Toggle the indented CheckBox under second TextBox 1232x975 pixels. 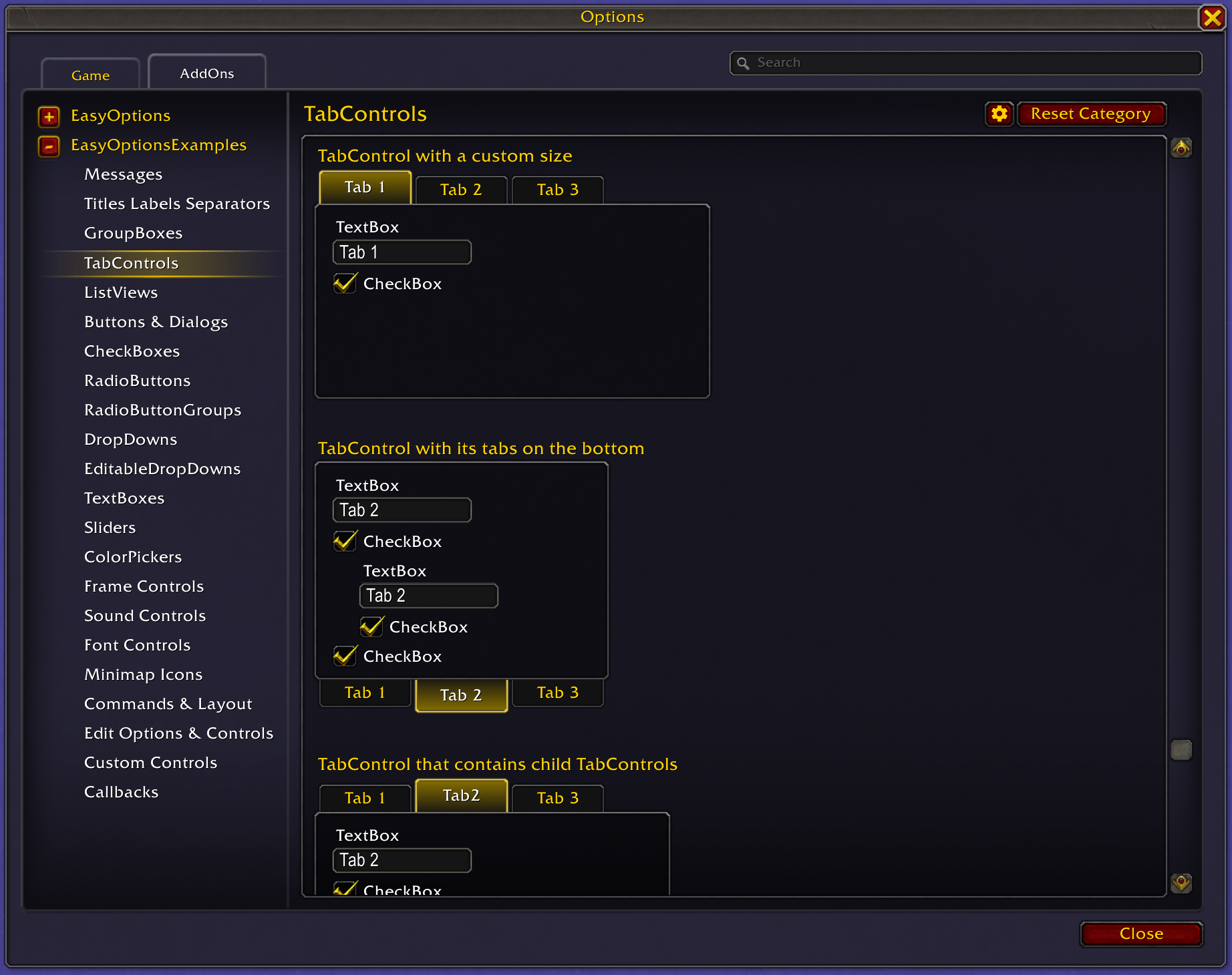point(371,626)
